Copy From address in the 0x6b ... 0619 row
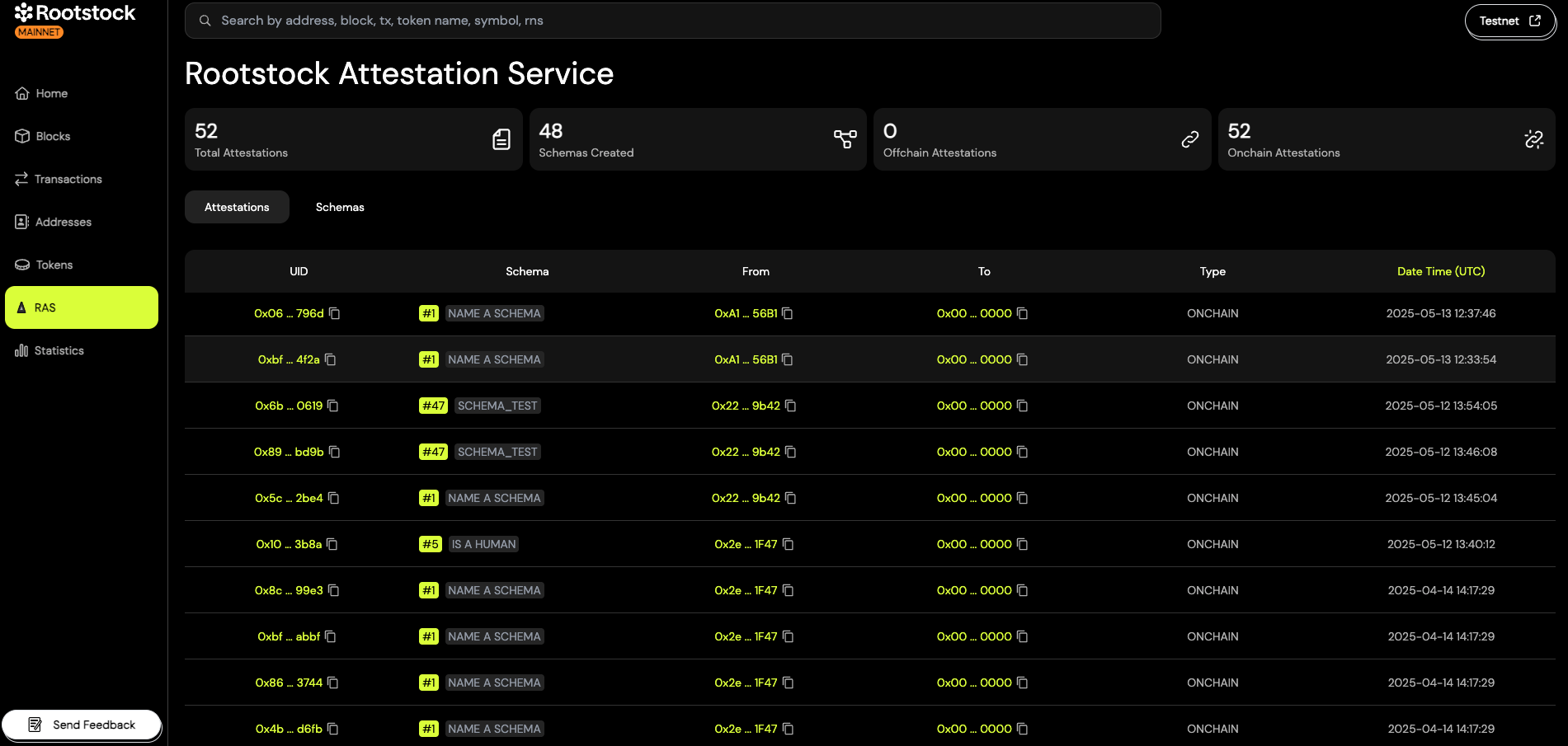1568x746 pixels. click(x=791, y=406)
